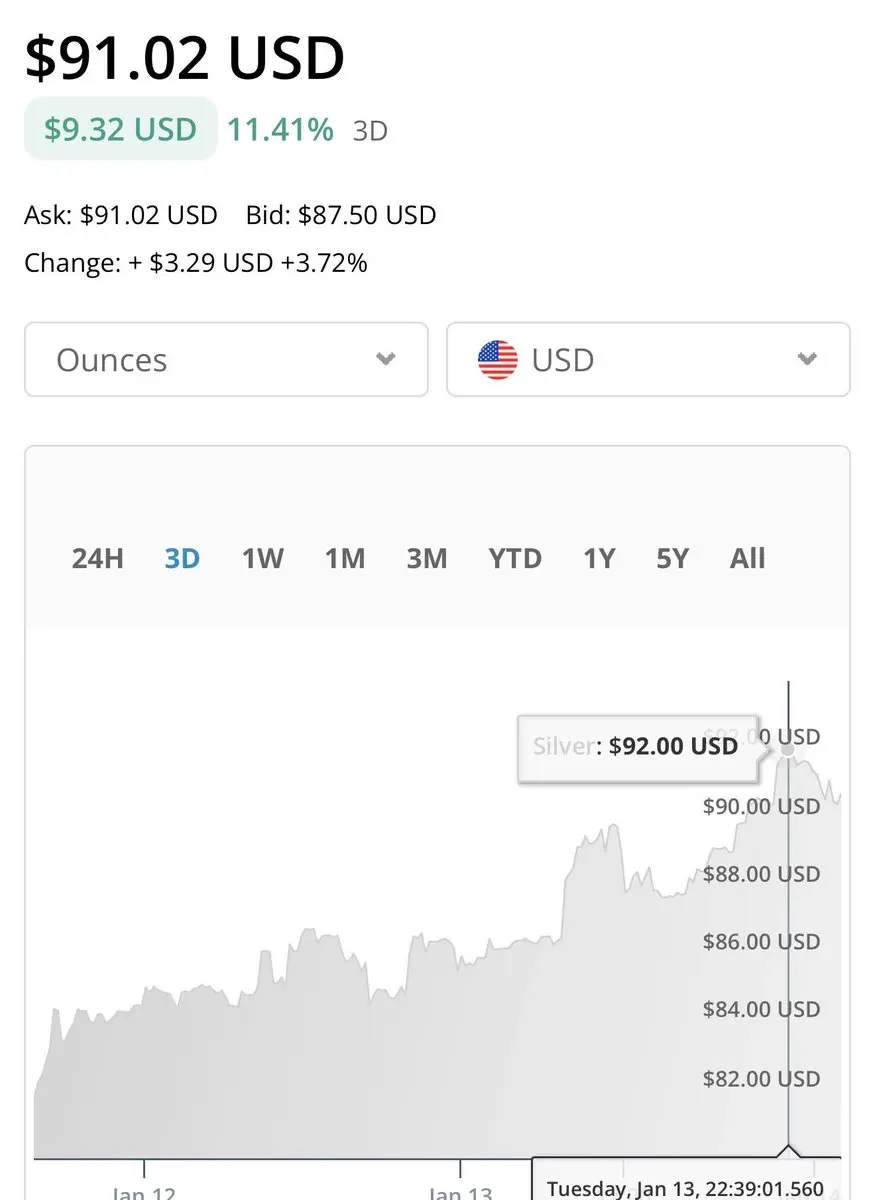
Task: Click the $91.02 USD headline price
Action: point(185,58)
